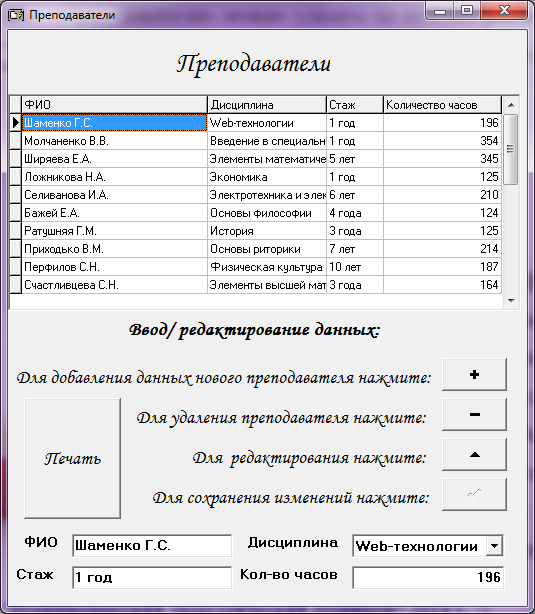Click the Элементы математиче discipline cell

[267, 159]
